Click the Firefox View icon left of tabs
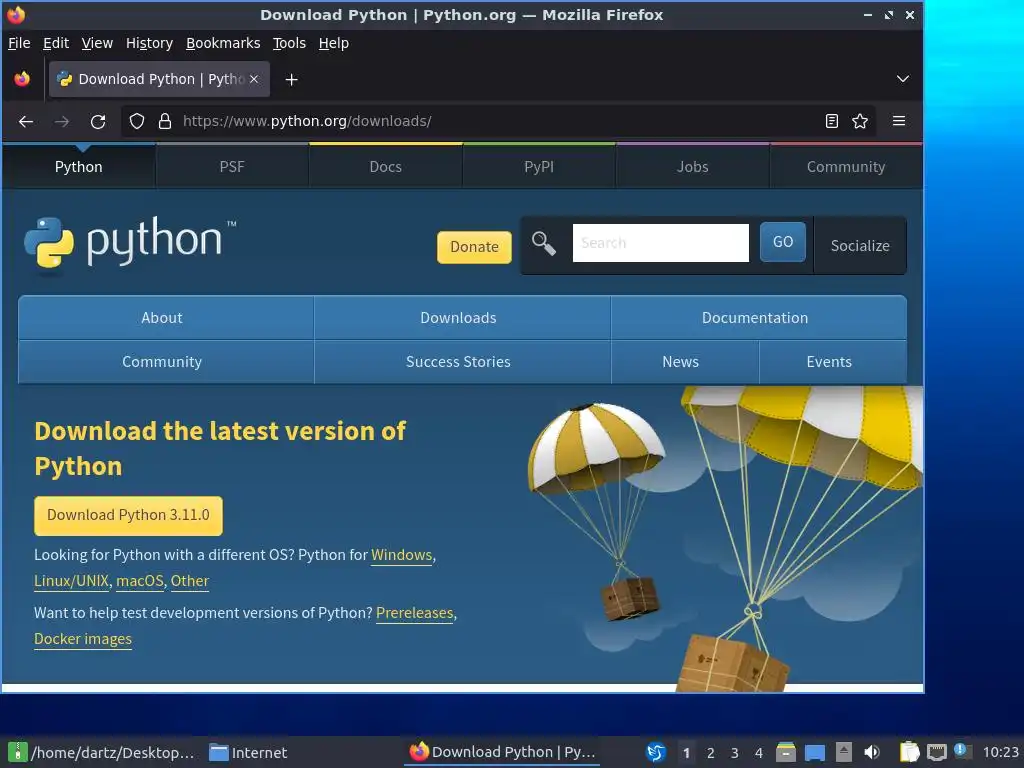1024x768 pixels. (x=22, y=79)
